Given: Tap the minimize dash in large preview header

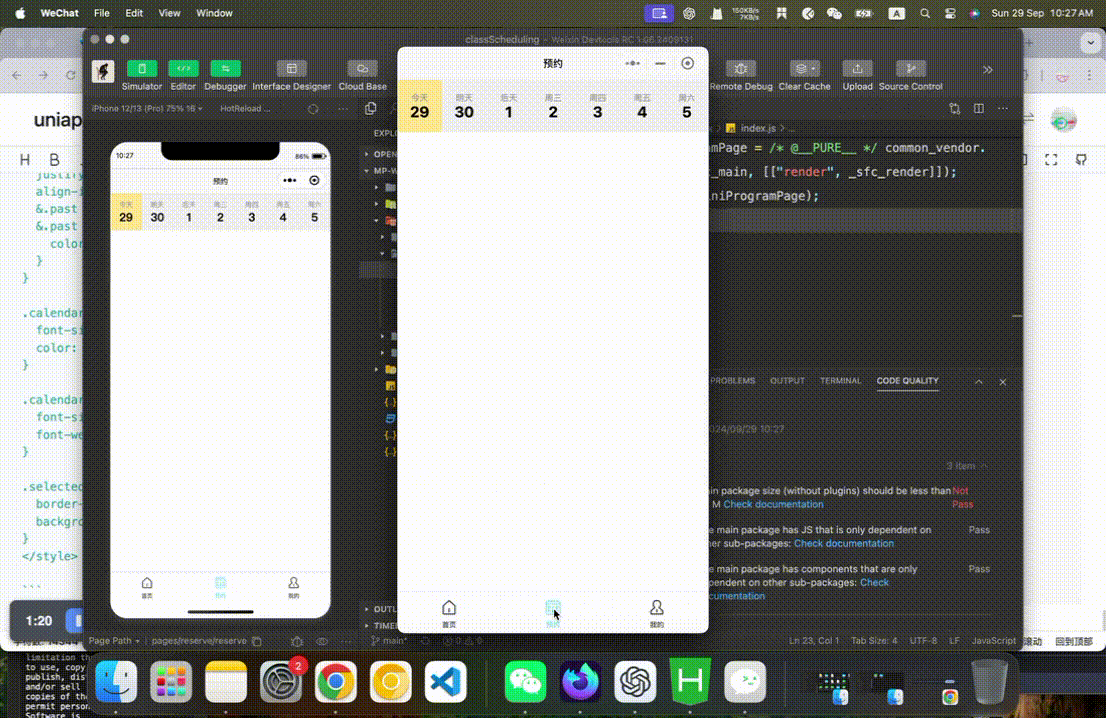Looking at the screenshot, I should tap(660, 63).
